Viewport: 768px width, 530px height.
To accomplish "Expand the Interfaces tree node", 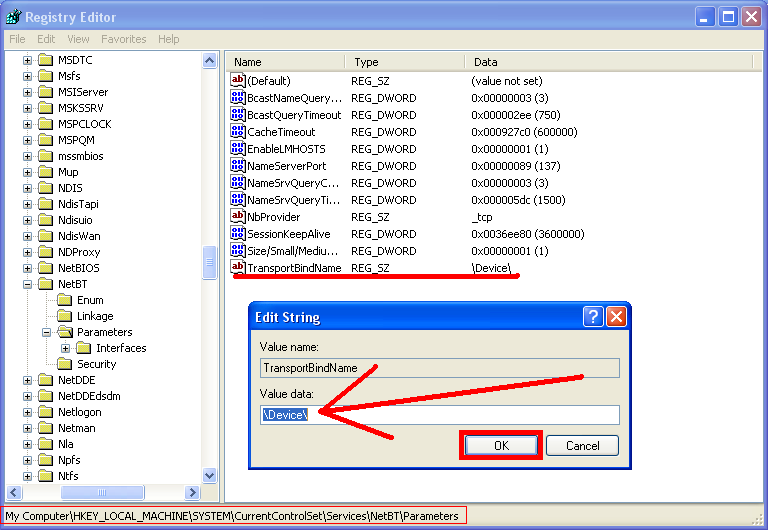I will [66, 348].
